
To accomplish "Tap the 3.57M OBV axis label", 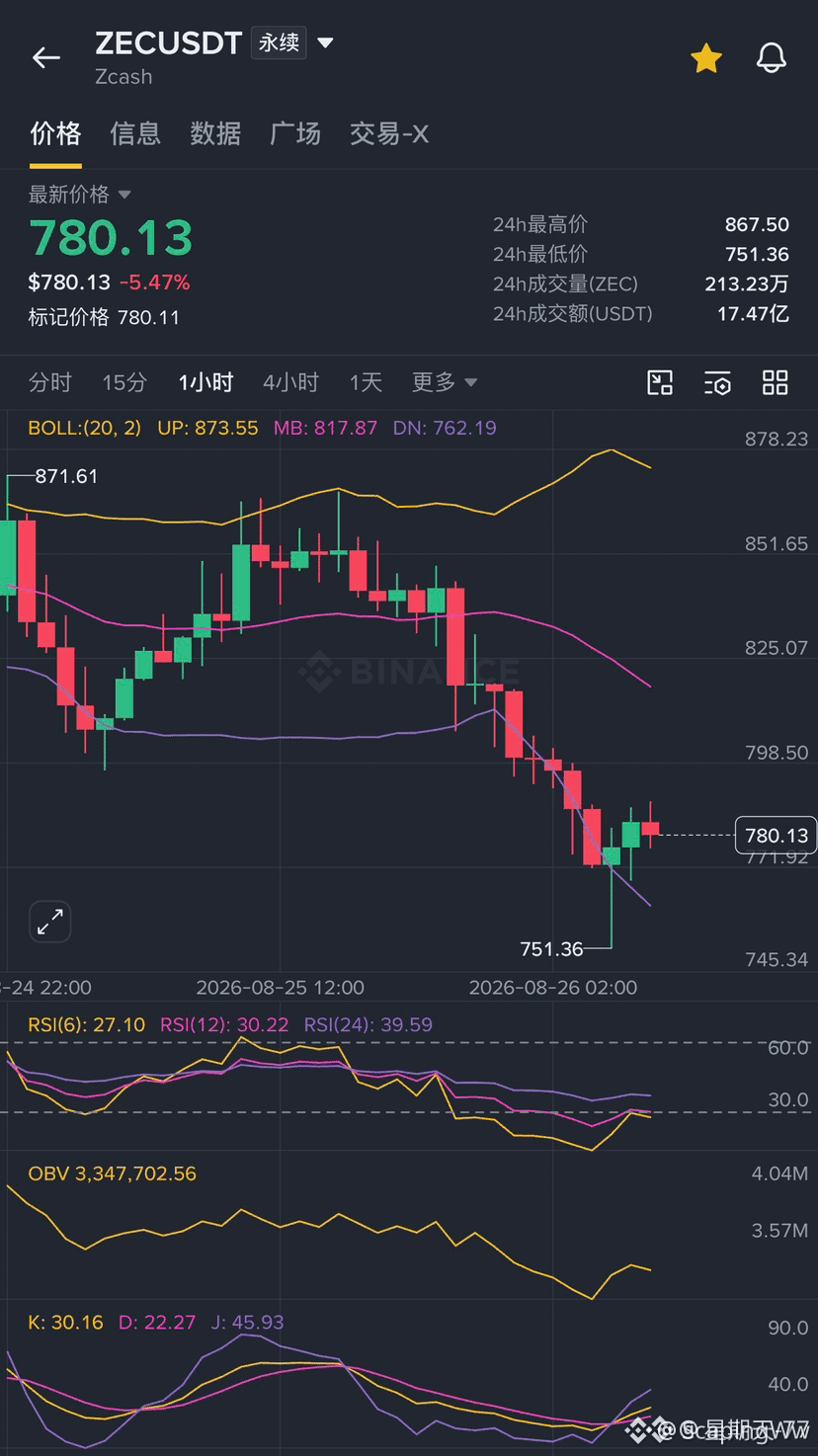I will click(780, 1231).
